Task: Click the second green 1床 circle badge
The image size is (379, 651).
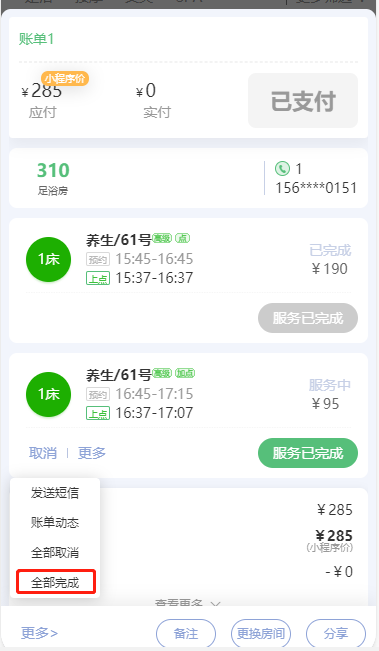Action: 49,394
